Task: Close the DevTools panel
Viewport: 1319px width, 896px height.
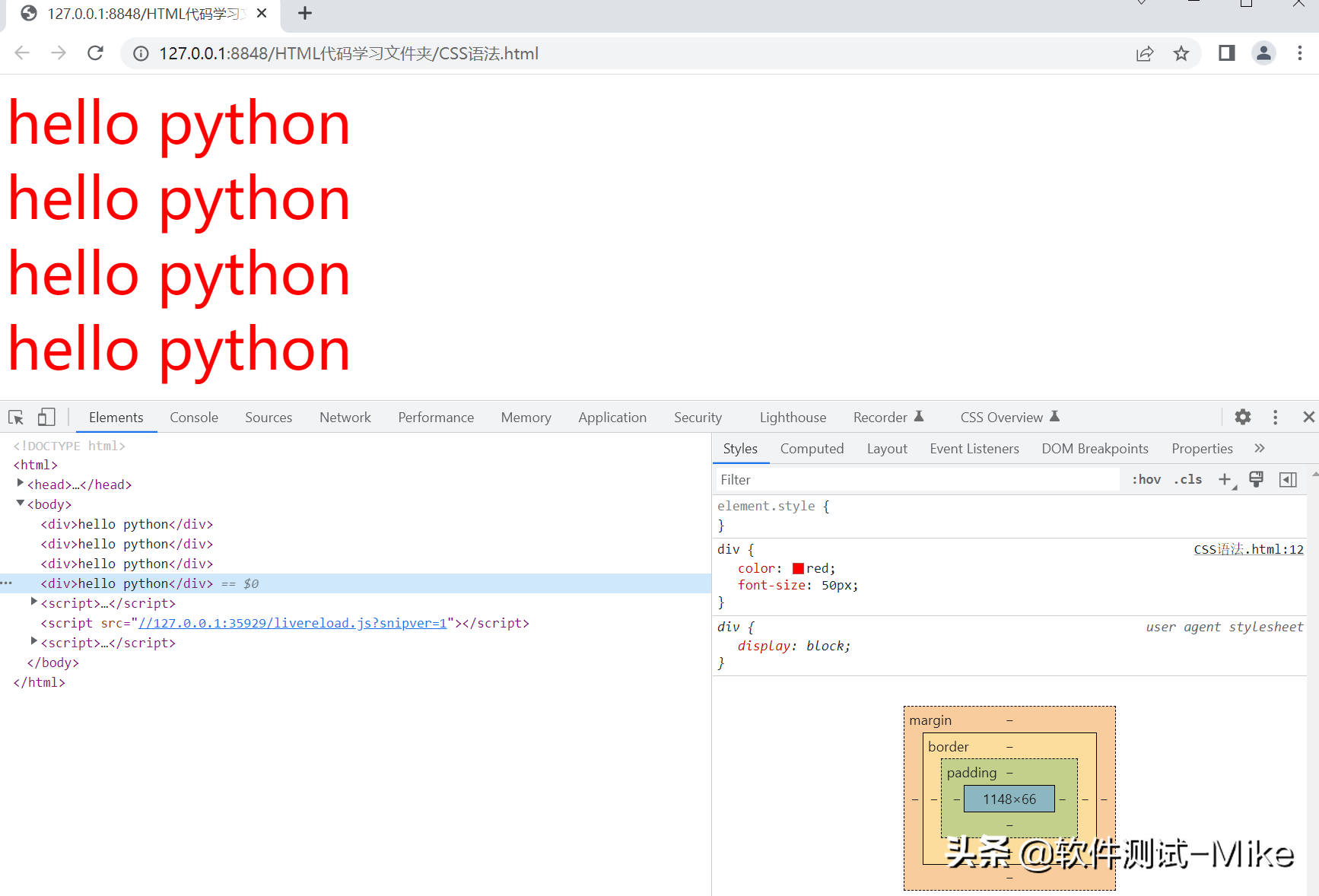Action: (1308, 417)
